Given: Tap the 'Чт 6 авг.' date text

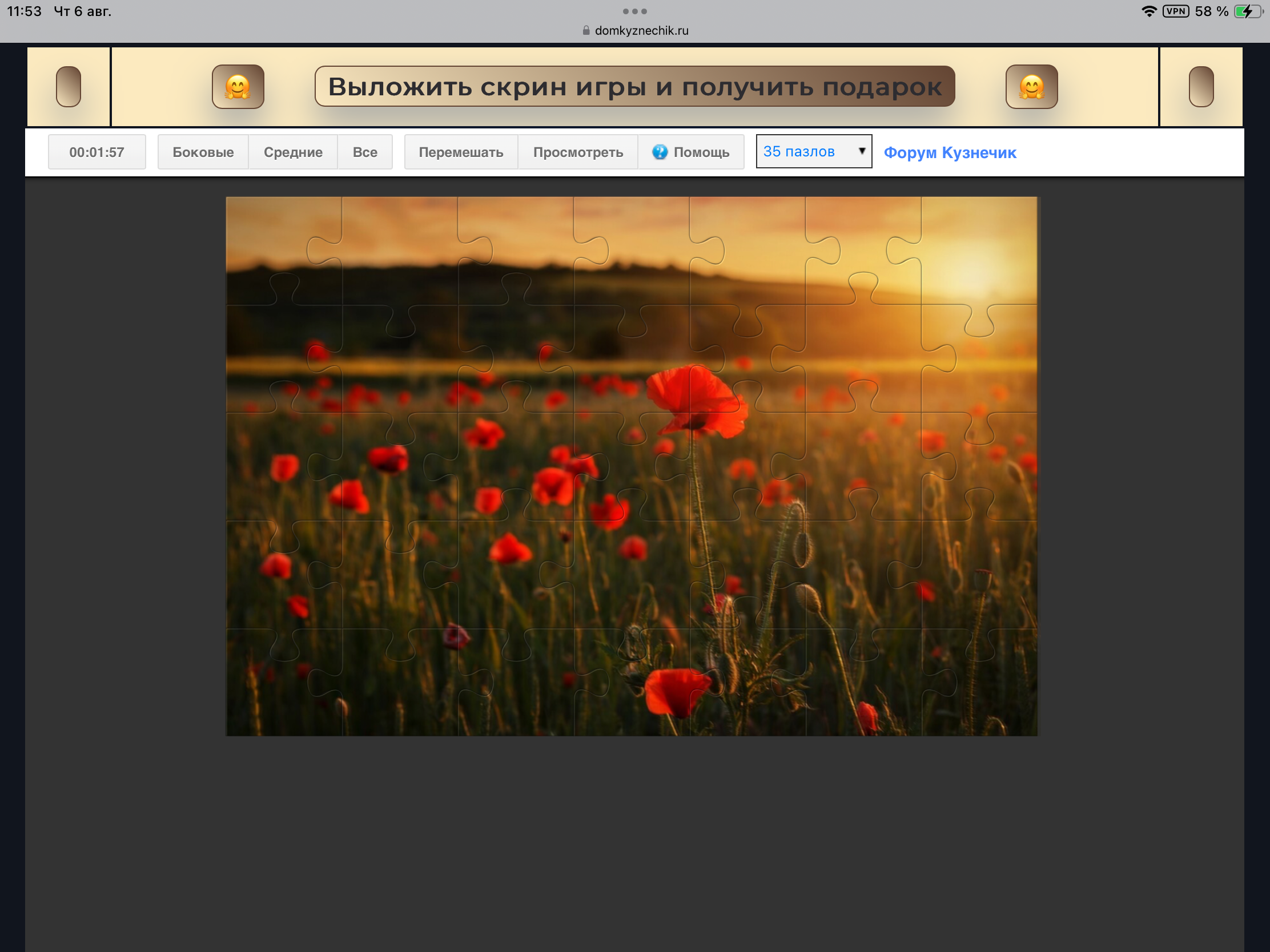Looking at the screenshot, I should click(x=83, y=11).
